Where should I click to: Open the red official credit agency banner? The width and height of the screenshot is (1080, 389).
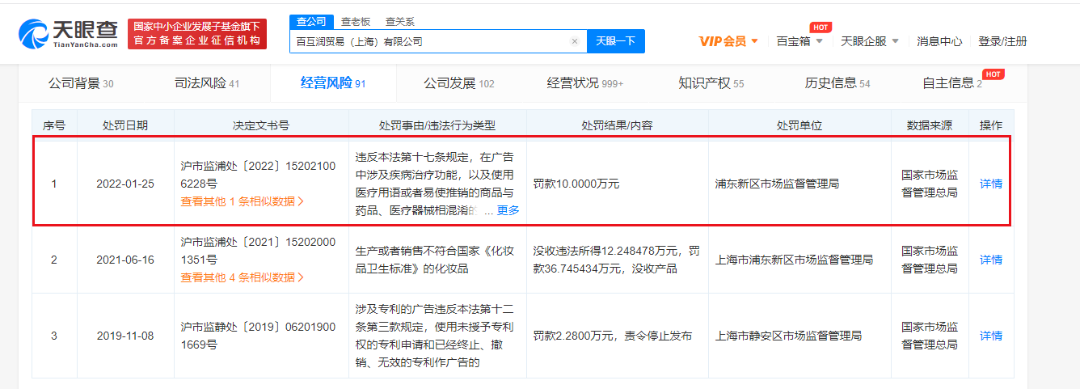[197, 33]
